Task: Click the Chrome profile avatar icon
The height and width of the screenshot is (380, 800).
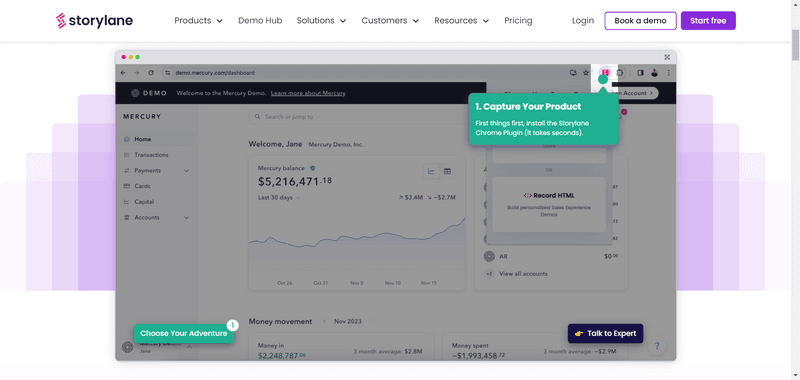Action: click(655, 73)
